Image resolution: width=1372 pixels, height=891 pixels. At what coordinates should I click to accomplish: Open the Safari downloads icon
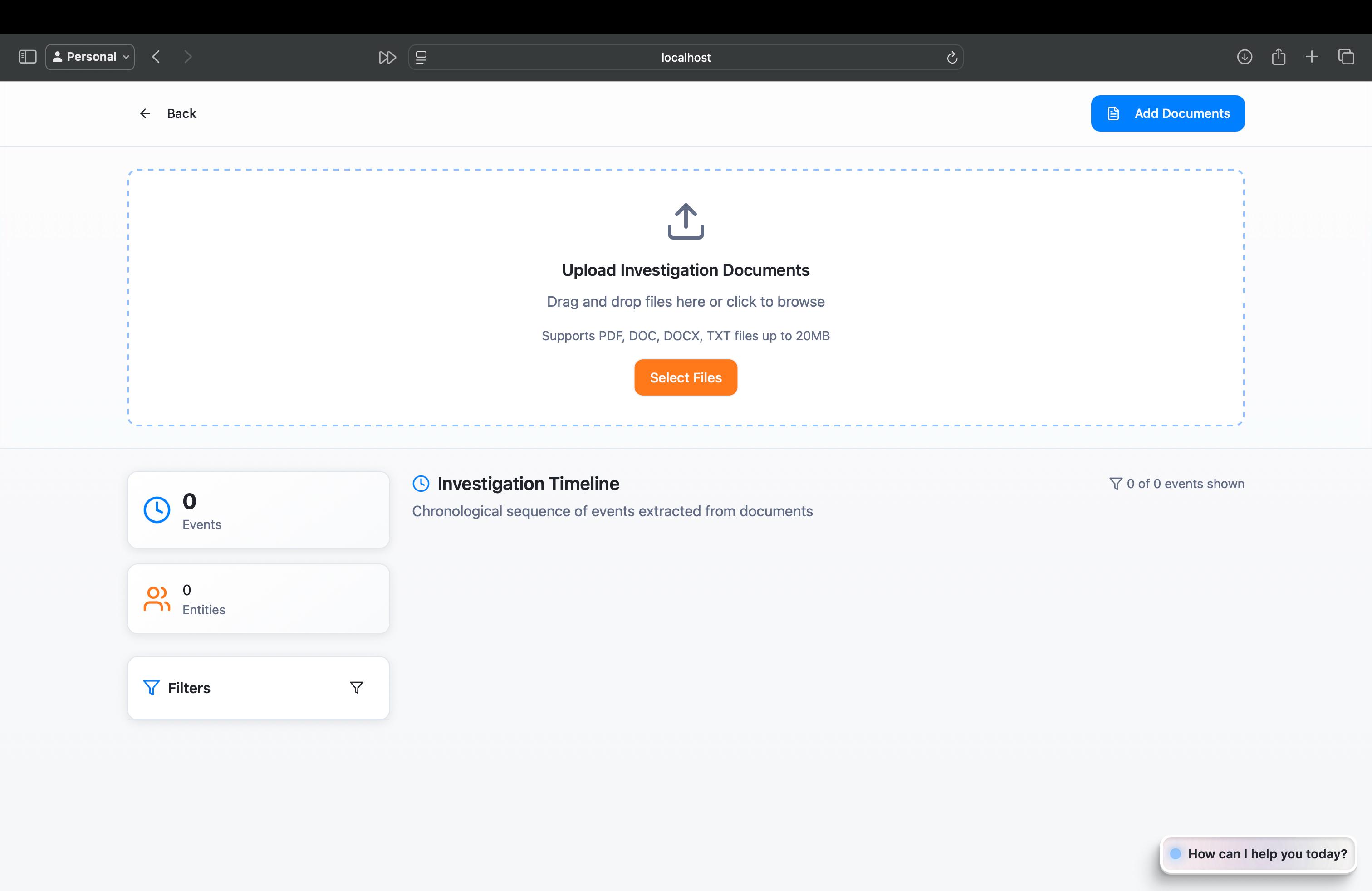click(x=1245, y=57)
